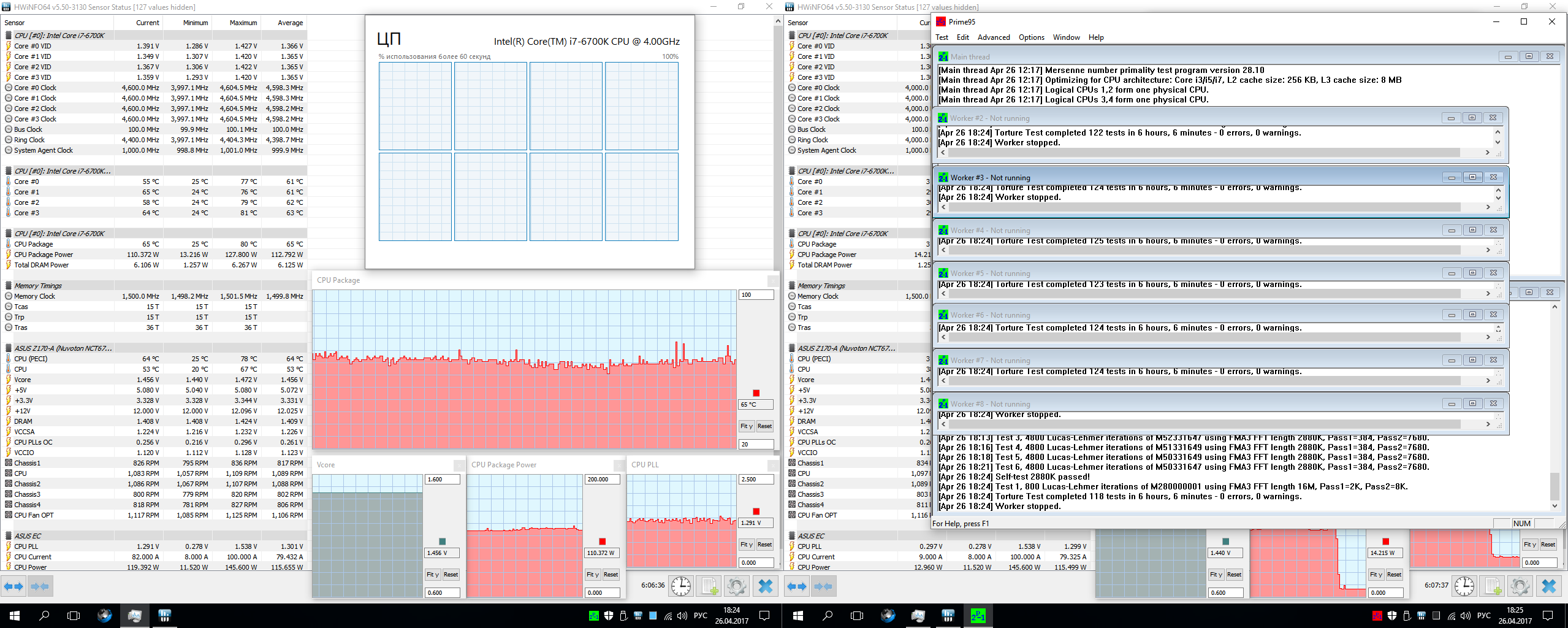This screenshot has width=1568, height=628.
Task: Click the Worker #3 window title icon
Action: [x=943, y=177]
